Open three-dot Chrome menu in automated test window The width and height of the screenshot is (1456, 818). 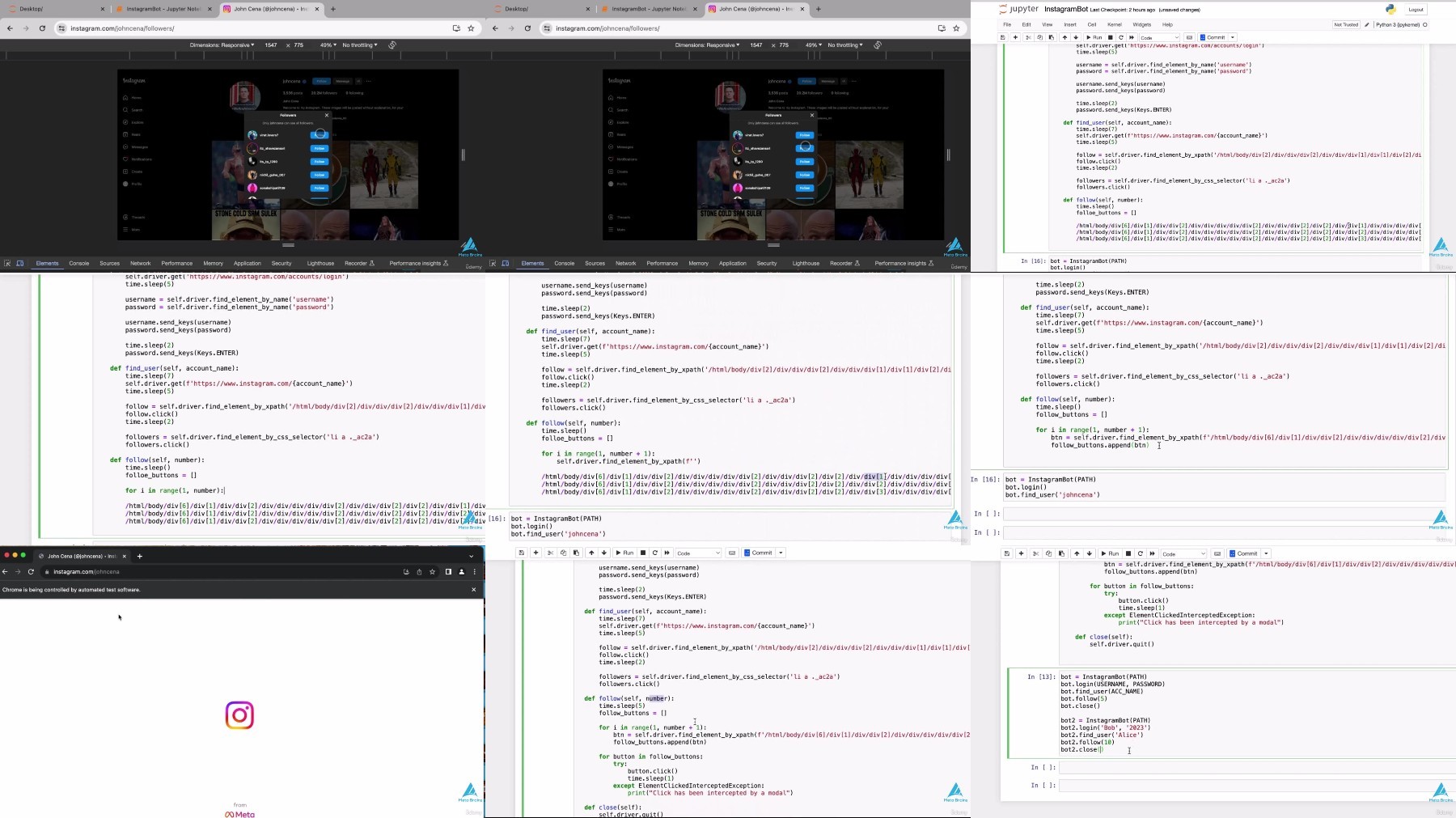475,571
